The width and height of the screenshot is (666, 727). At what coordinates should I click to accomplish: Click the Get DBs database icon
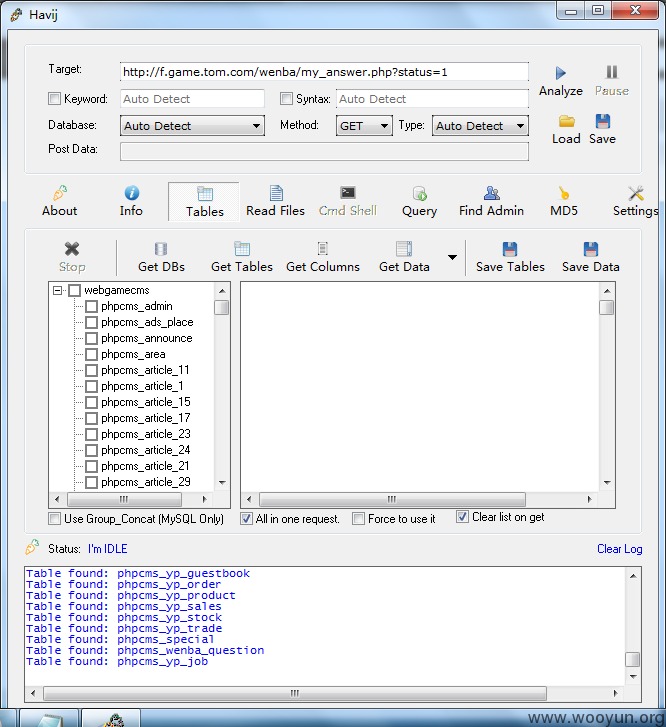coord(161,249)
